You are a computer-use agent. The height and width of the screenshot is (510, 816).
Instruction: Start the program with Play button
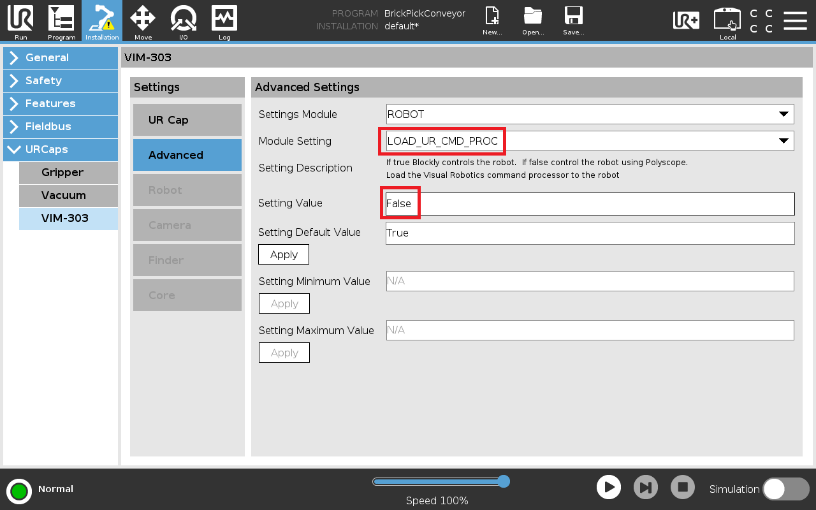(x=608, y=488)
